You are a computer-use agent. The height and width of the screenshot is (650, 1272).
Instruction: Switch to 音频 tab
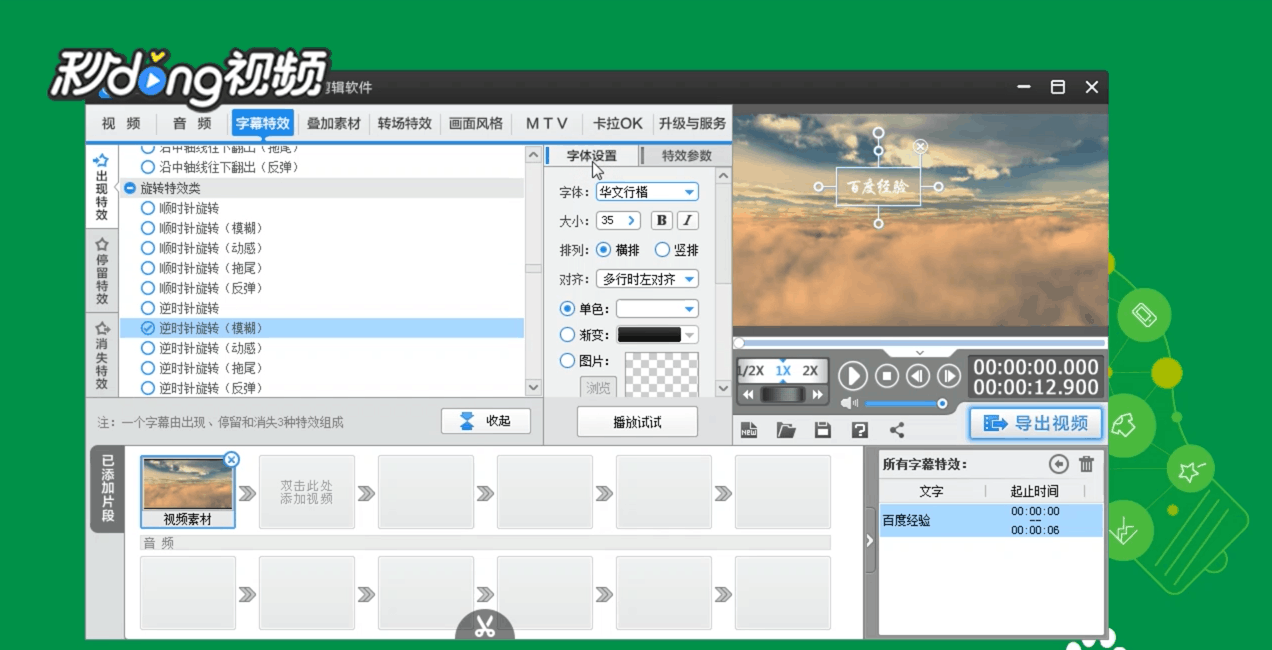click(x=192, y=124)
